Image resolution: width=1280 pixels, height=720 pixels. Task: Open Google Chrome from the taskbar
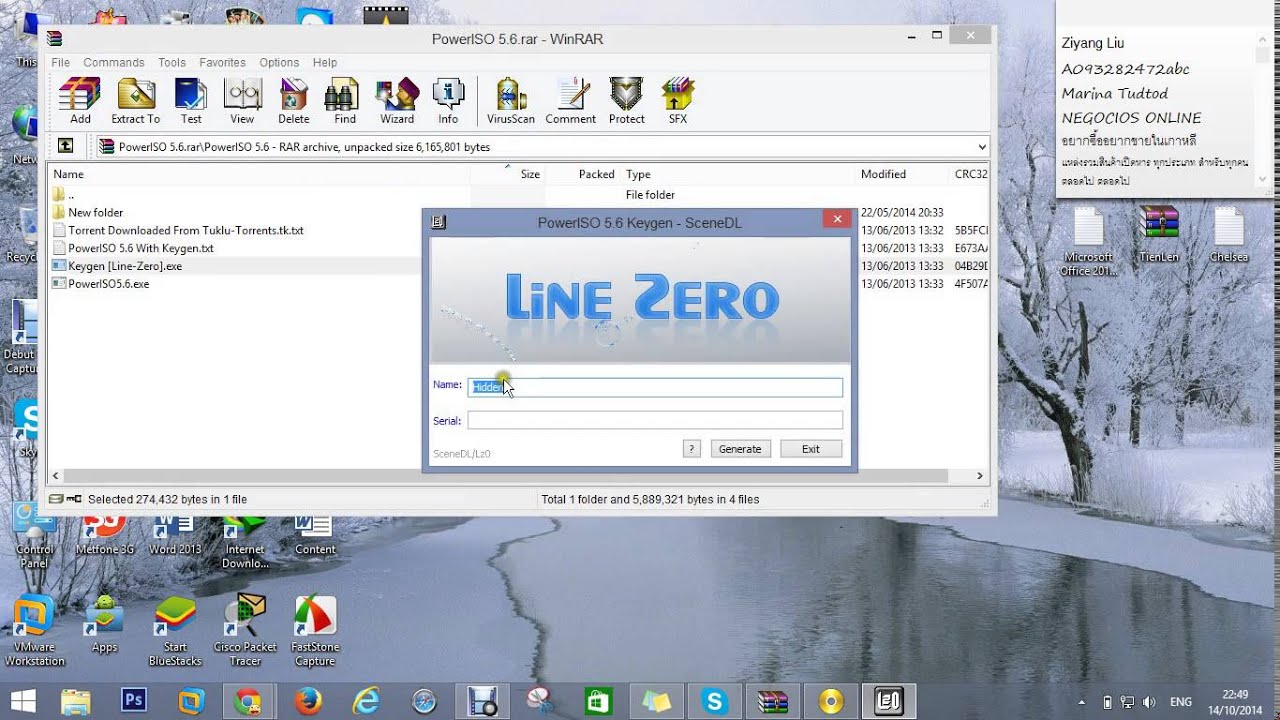coord(248,701)
